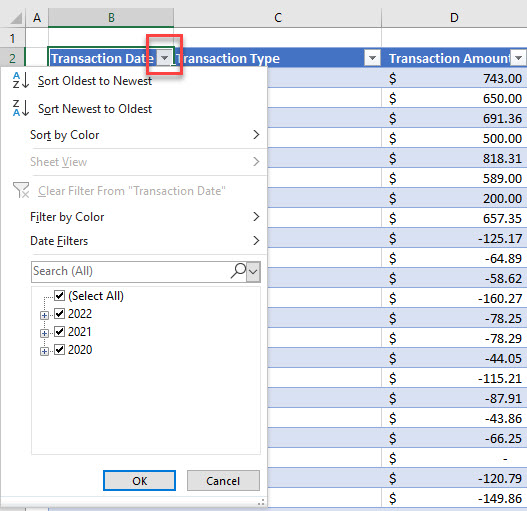Uncheck the 2022 year checkbox

pos(59,314)
